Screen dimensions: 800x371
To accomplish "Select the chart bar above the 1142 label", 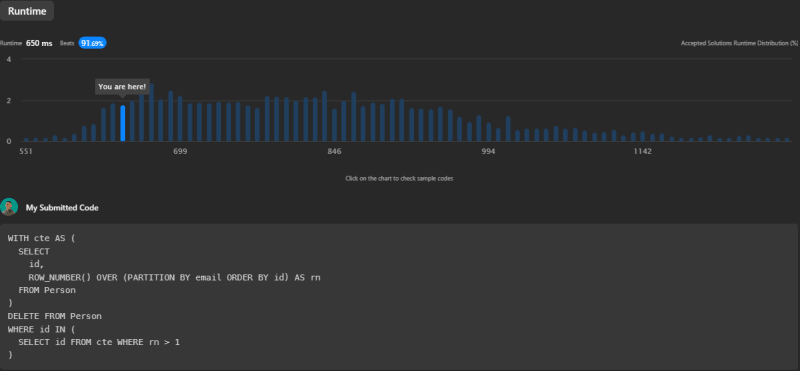I will click(x=643, y=136).
